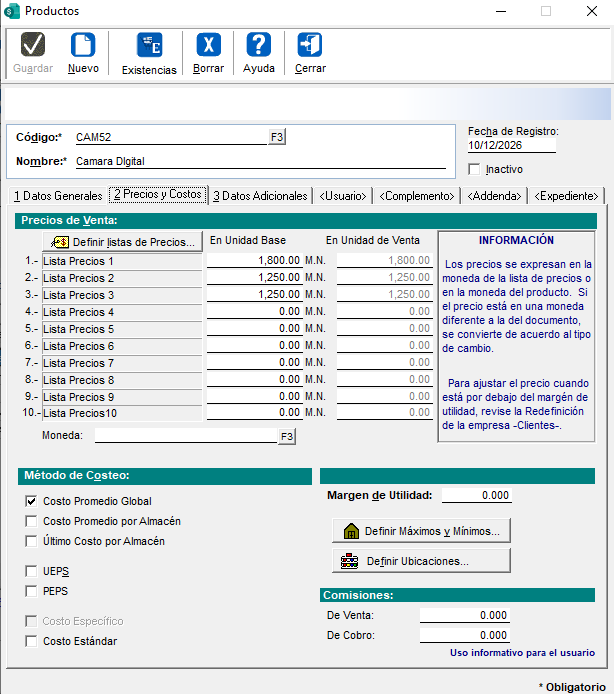
Task: Toggle the Inactivo checkbox
Action: click(474, 169)
